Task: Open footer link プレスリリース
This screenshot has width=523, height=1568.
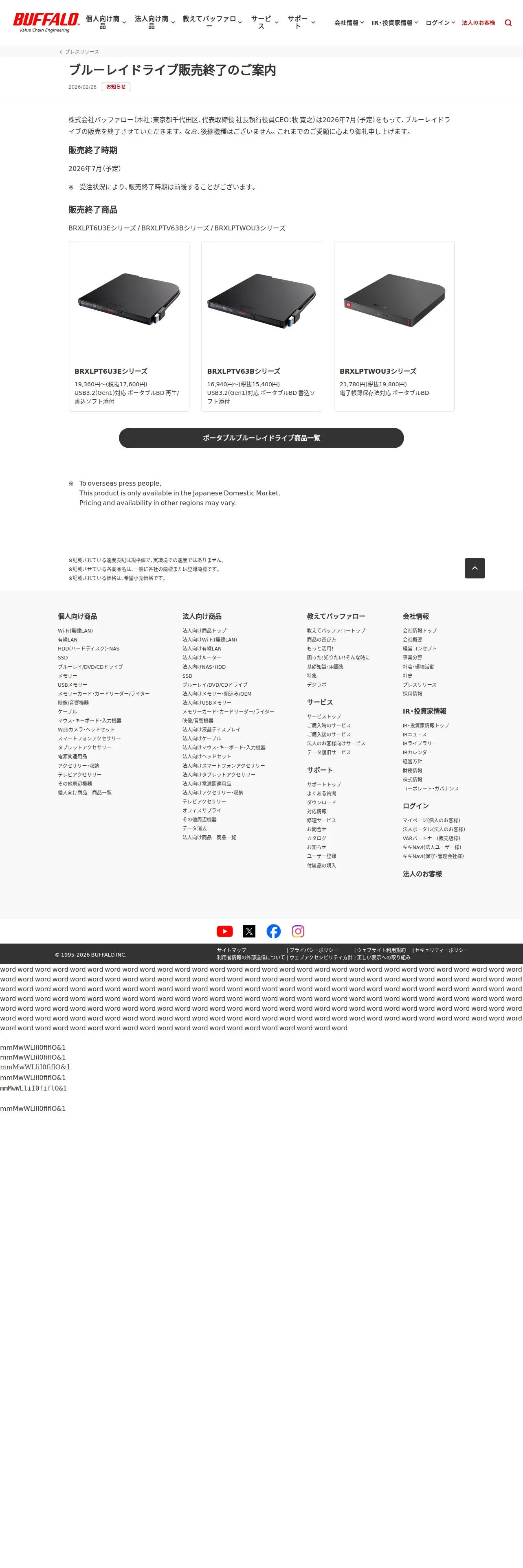Action: [x=420, y=685]
